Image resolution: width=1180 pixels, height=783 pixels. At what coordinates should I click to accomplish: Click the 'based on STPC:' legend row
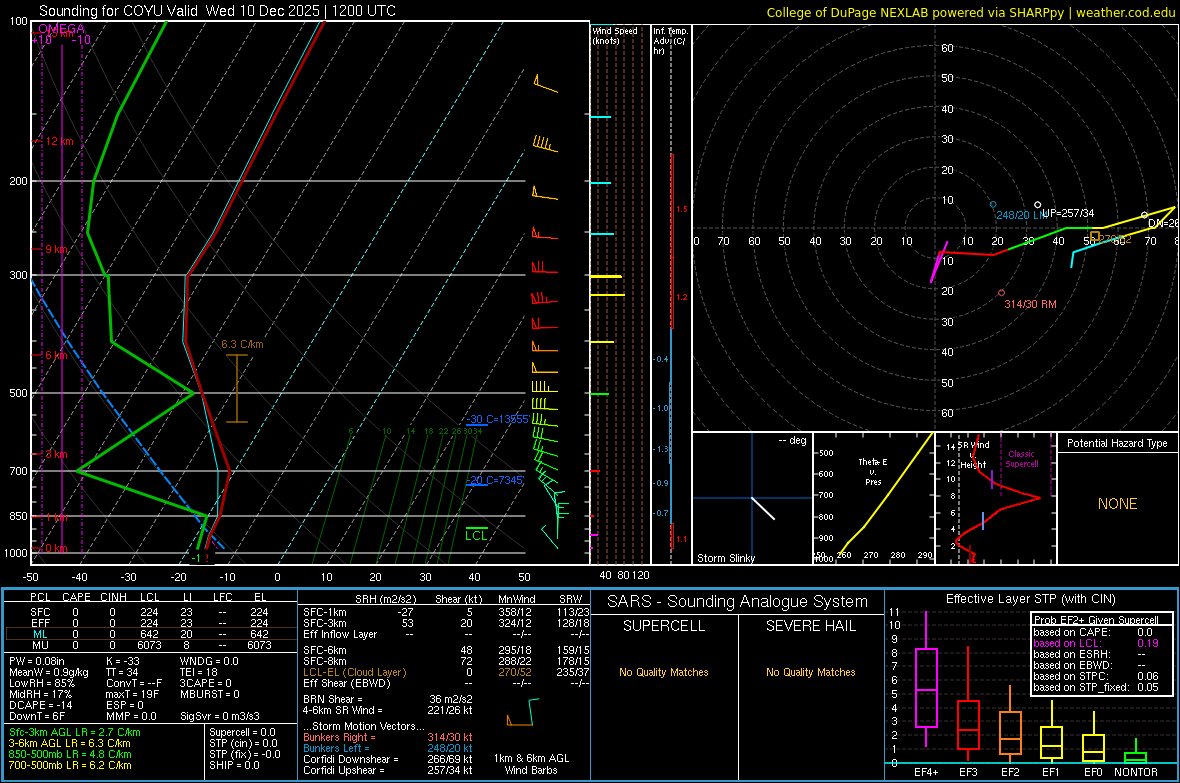click(1096, 676)
